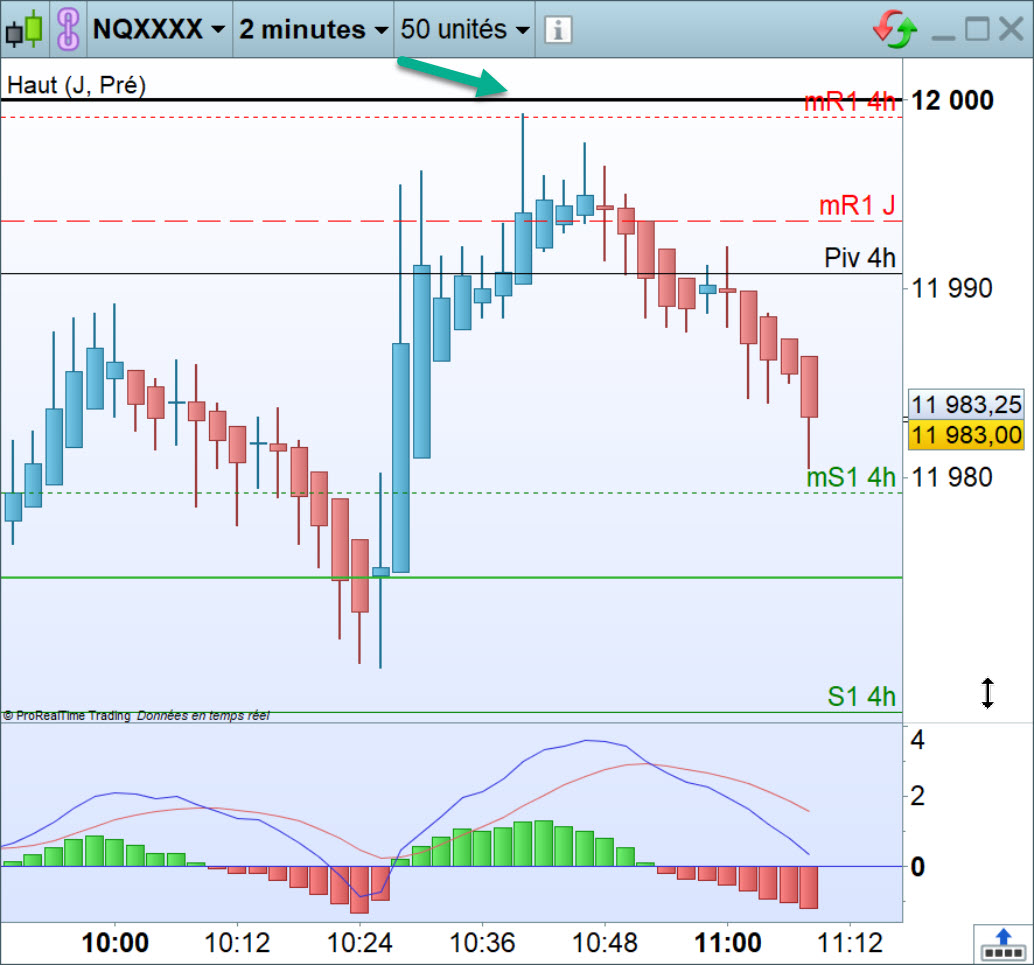Click the 10:48 time axis label
Image resolution: width=1034 pixels, height=965 pixels.
coord(605,943)
